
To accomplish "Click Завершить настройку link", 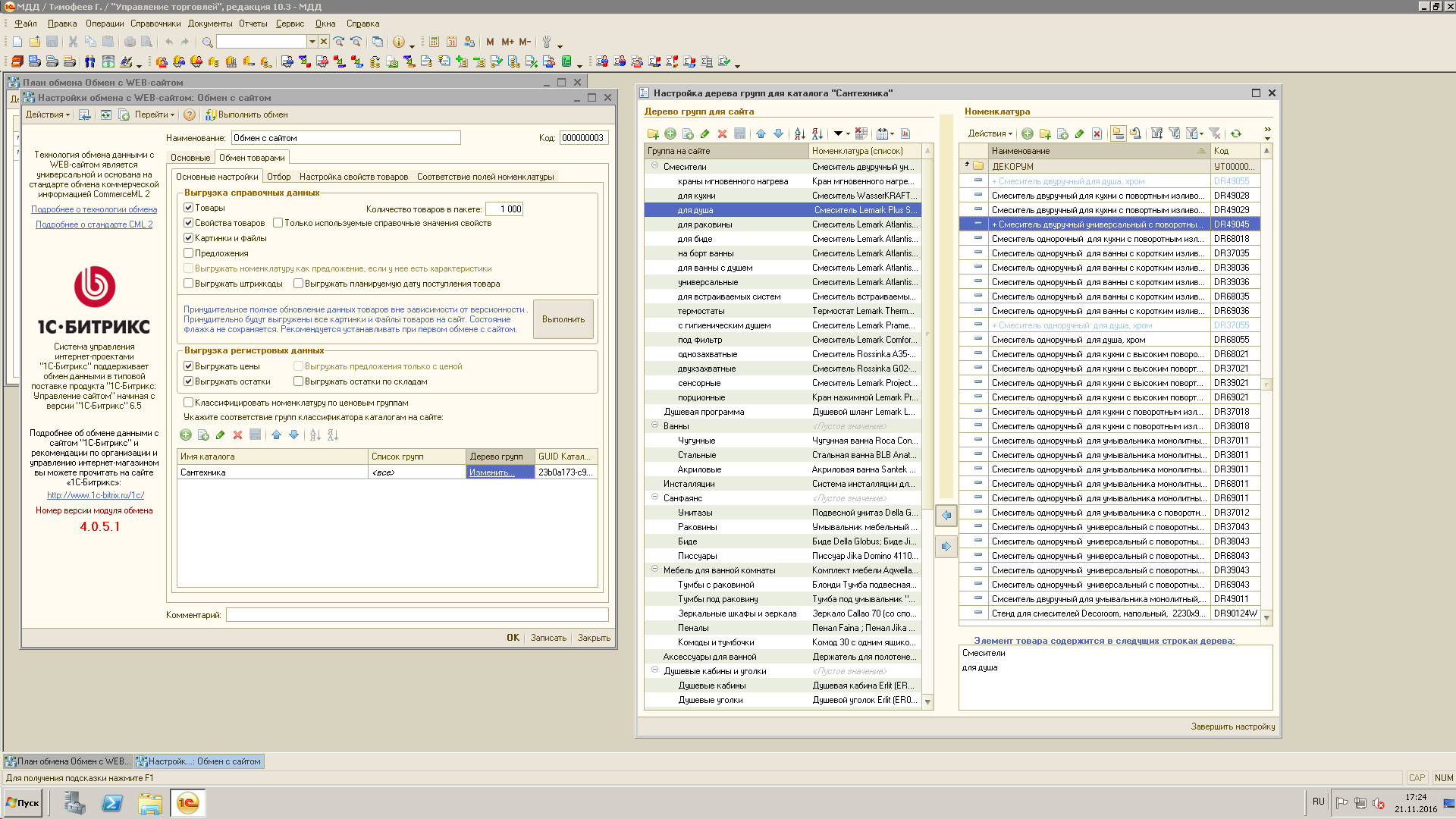I will tap(1232, 726).
